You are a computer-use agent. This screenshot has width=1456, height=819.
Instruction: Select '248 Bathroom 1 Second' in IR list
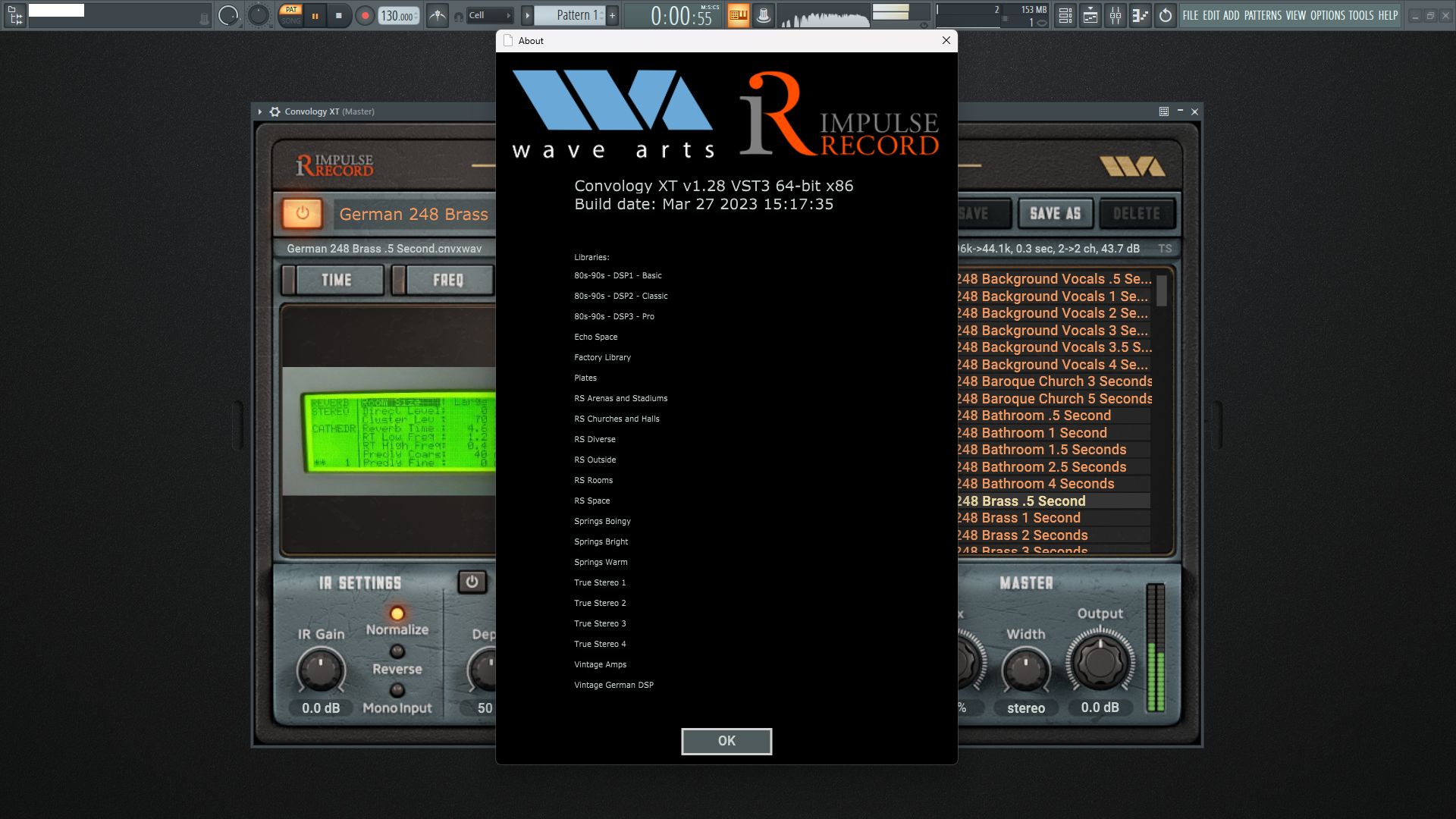point(1053,433)
